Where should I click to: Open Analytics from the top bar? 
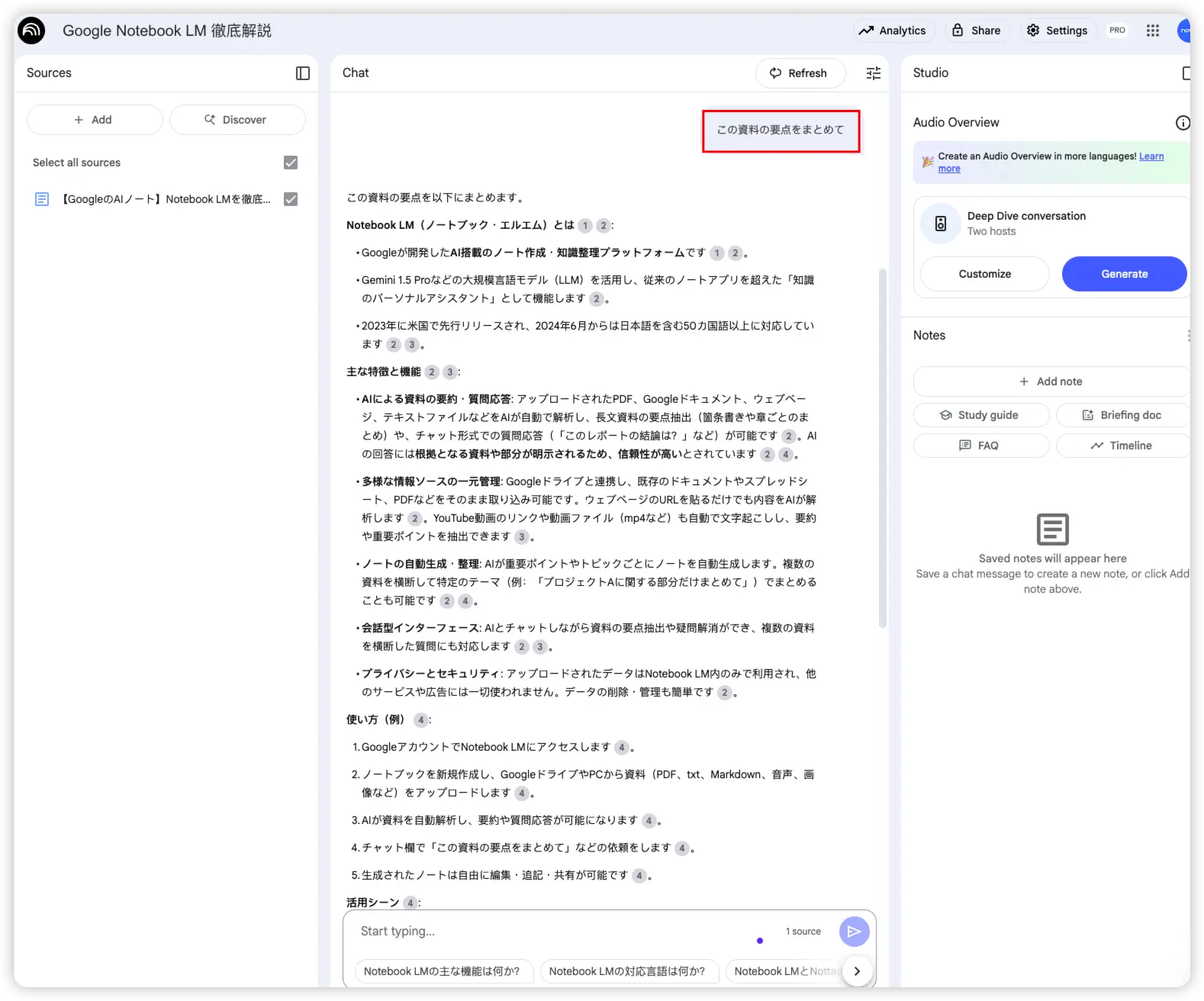[892, 31]
